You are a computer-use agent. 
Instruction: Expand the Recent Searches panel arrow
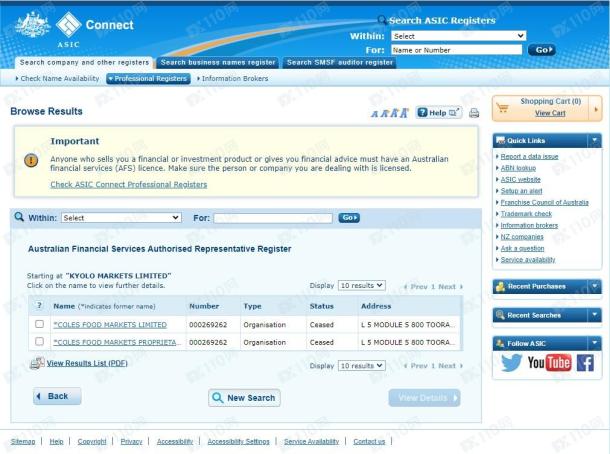click(594, 315)
